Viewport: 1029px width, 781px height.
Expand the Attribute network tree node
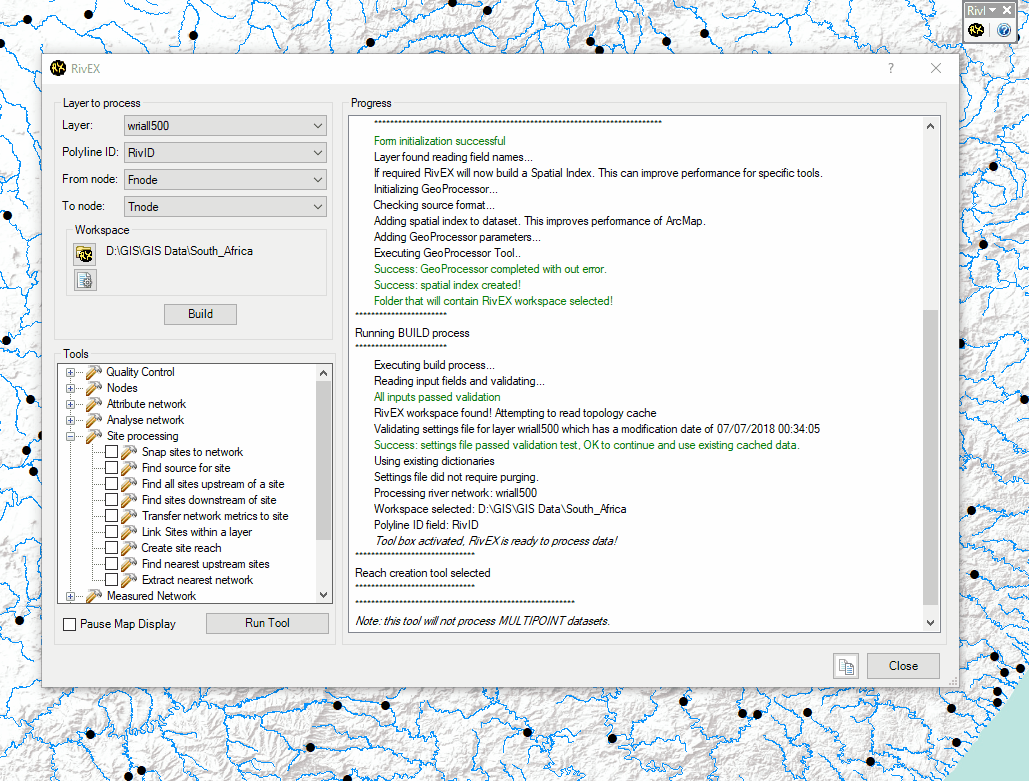tap(70, 404)
